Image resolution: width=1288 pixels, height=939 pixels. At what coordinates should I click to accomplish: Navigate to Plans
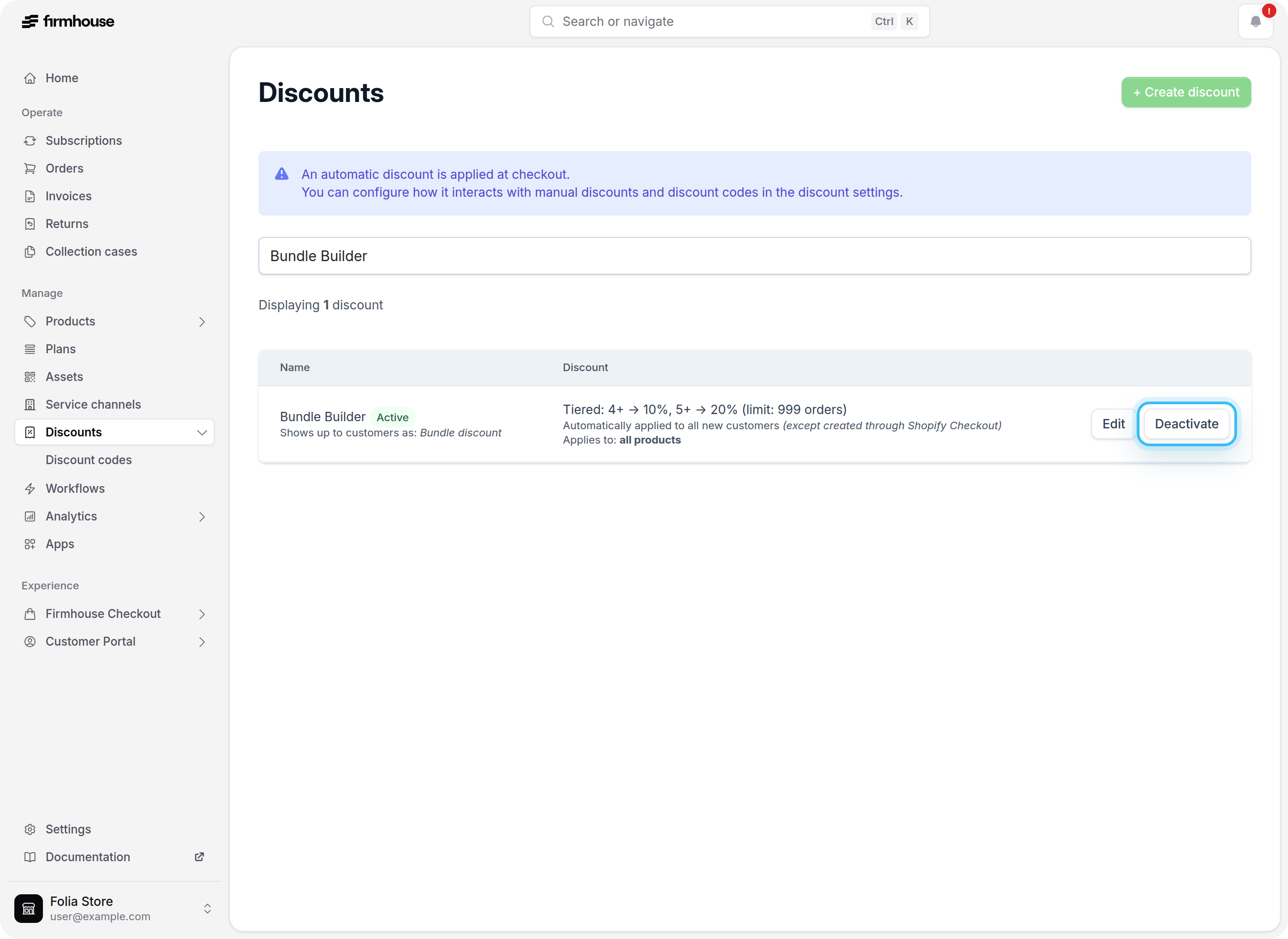click(x=114, y=350)
